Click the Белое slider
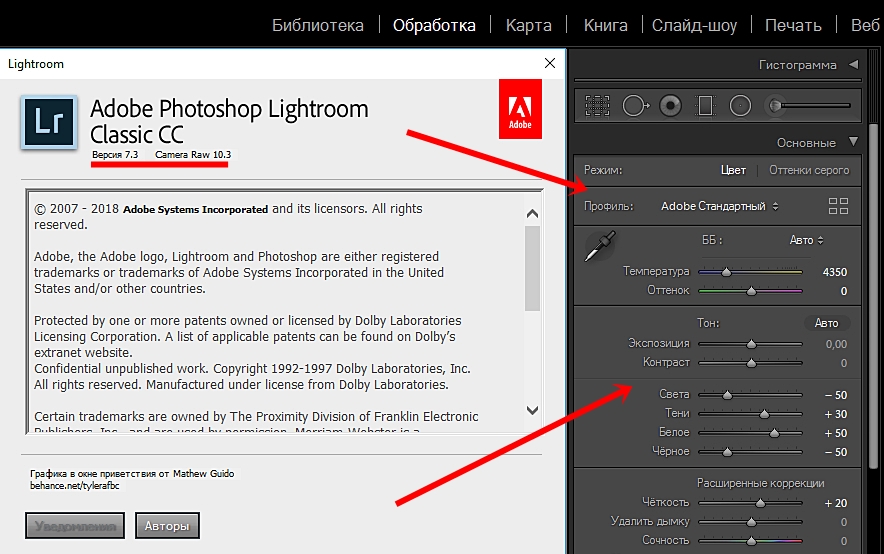Screen dimensions: 884x554 (750, 433)
